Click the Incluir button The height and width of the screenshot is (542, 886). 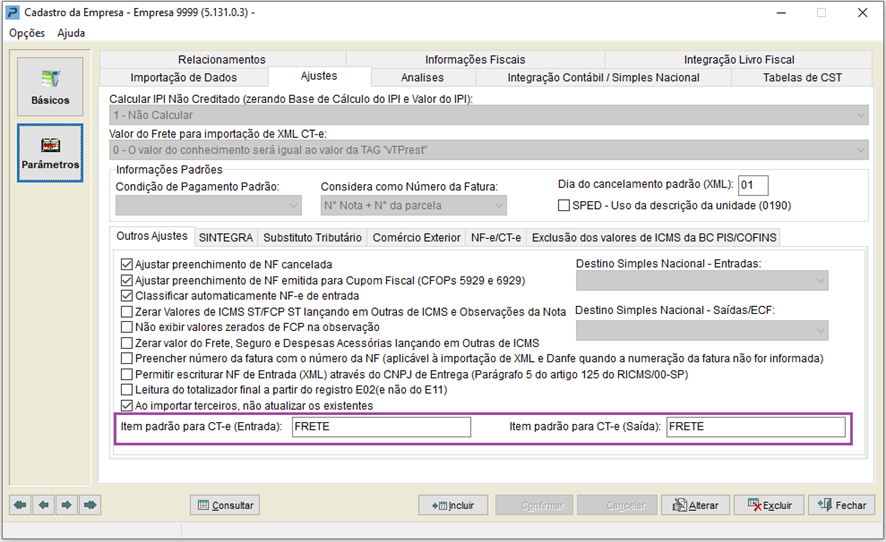tap(453, 505)
